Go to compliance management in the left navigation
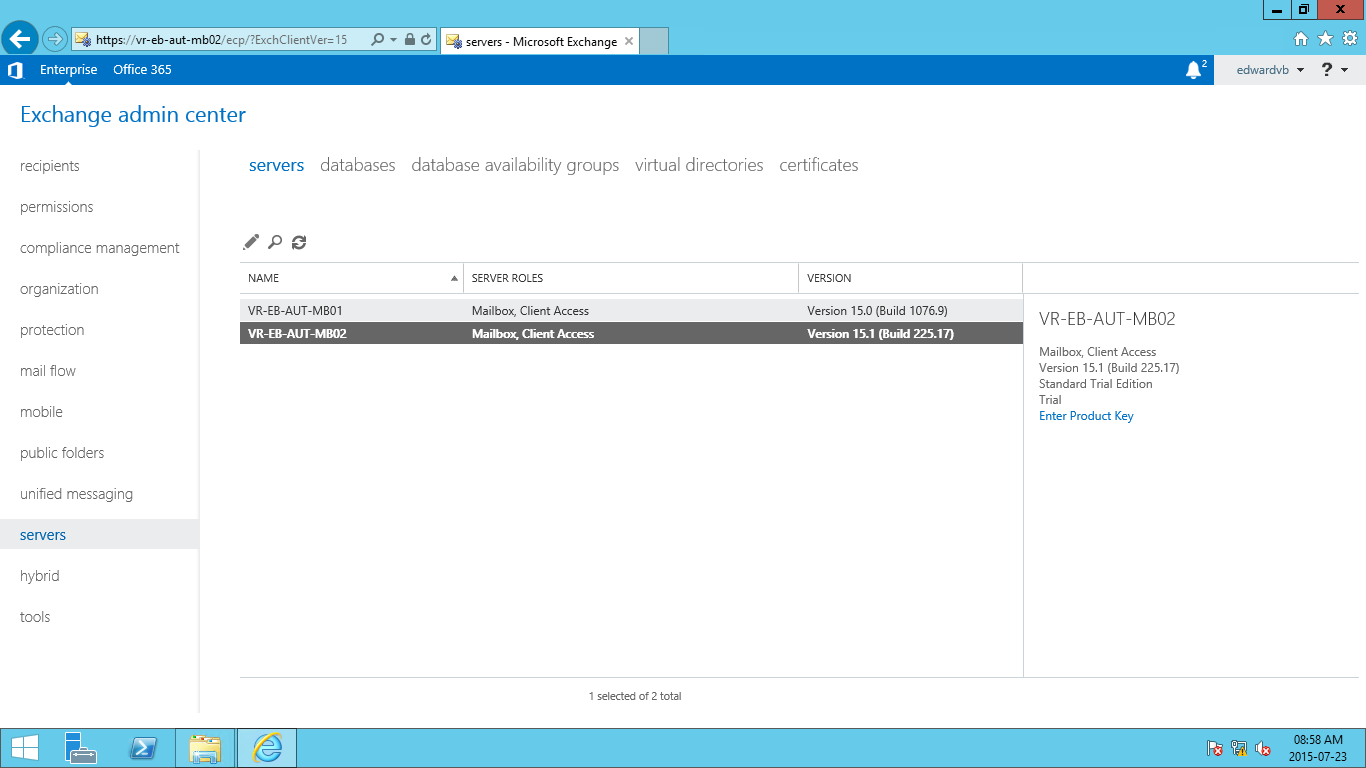The height and width of the screenshot is (768, 1366). [100, 248]
